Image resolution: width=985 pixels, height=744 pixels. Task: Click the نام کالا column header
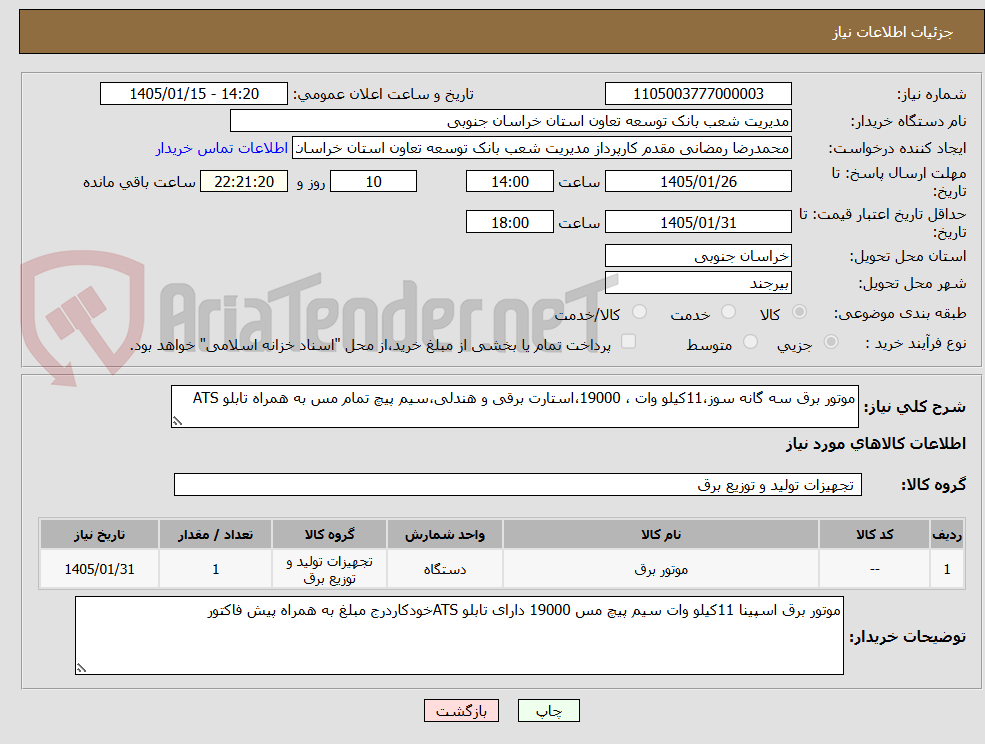[x=661, y=535]
